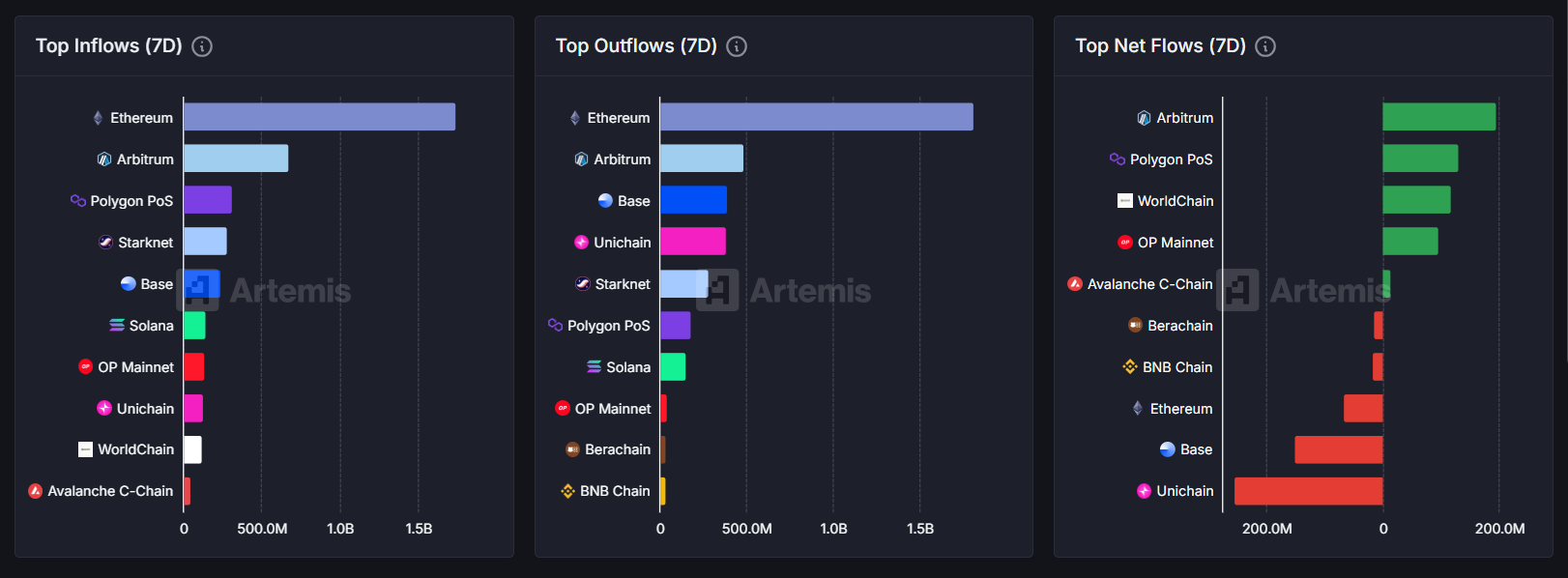This screenshot has width=1568, height=578.
Task: Click the Avalanche C-Chain logo in Top Net Flows
Action: coord(1075,284)
